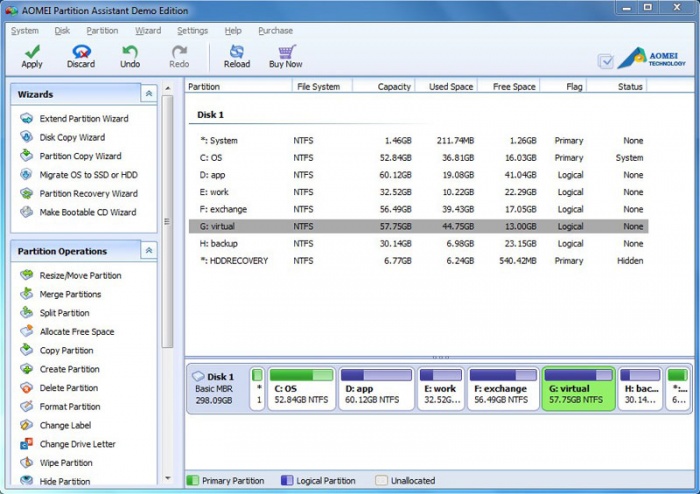
Task: Sort by the Free Space column header
Action: coord(514,87)
